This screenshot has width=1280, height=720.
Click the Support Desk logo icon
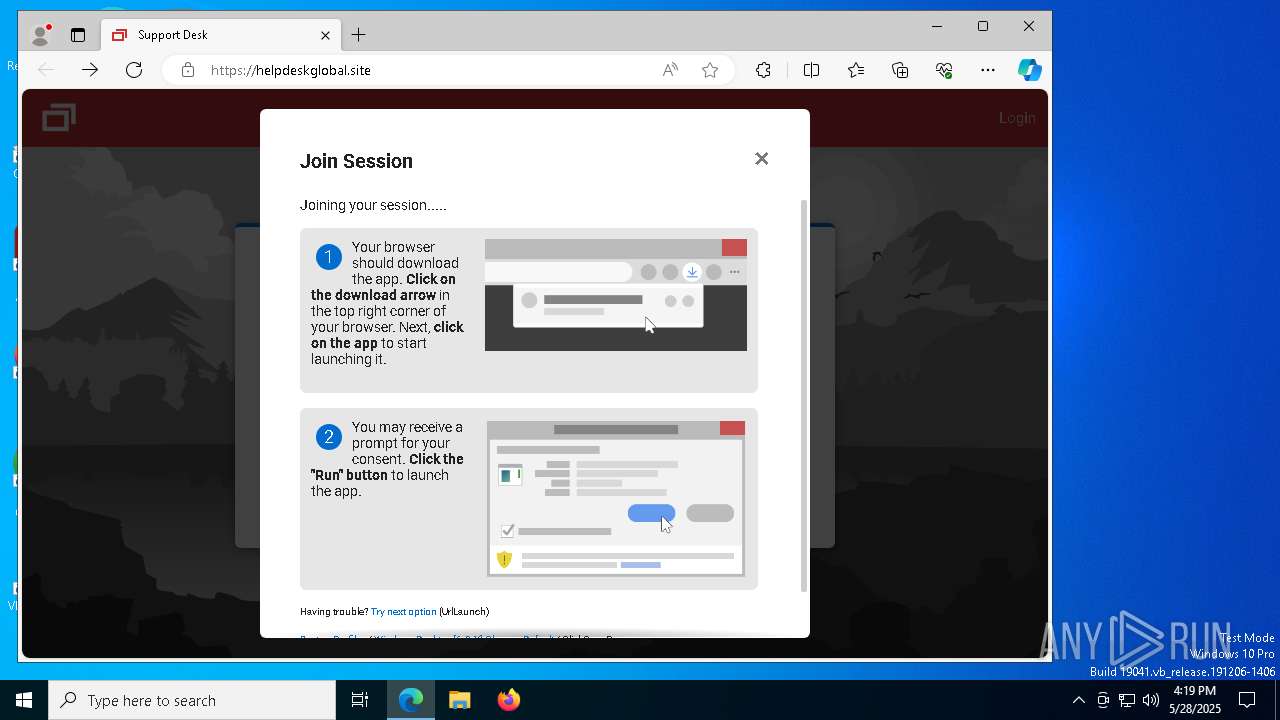pos(59,118)
